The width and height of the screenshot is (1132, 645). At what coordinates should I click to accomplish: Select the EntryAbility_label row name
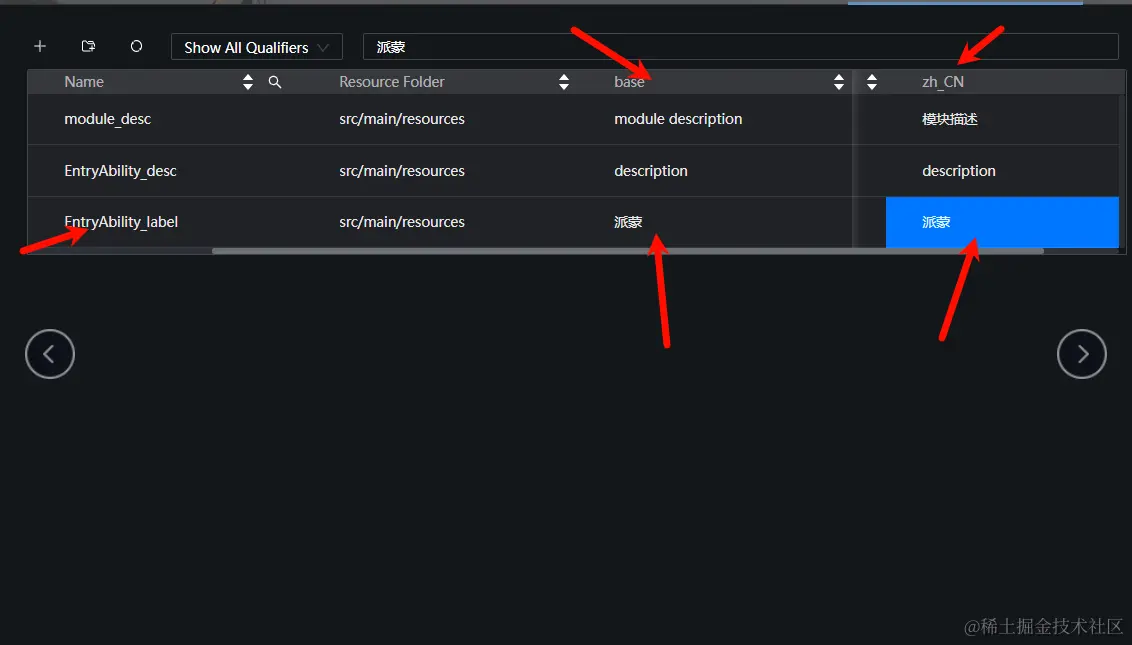pos(121,222)
